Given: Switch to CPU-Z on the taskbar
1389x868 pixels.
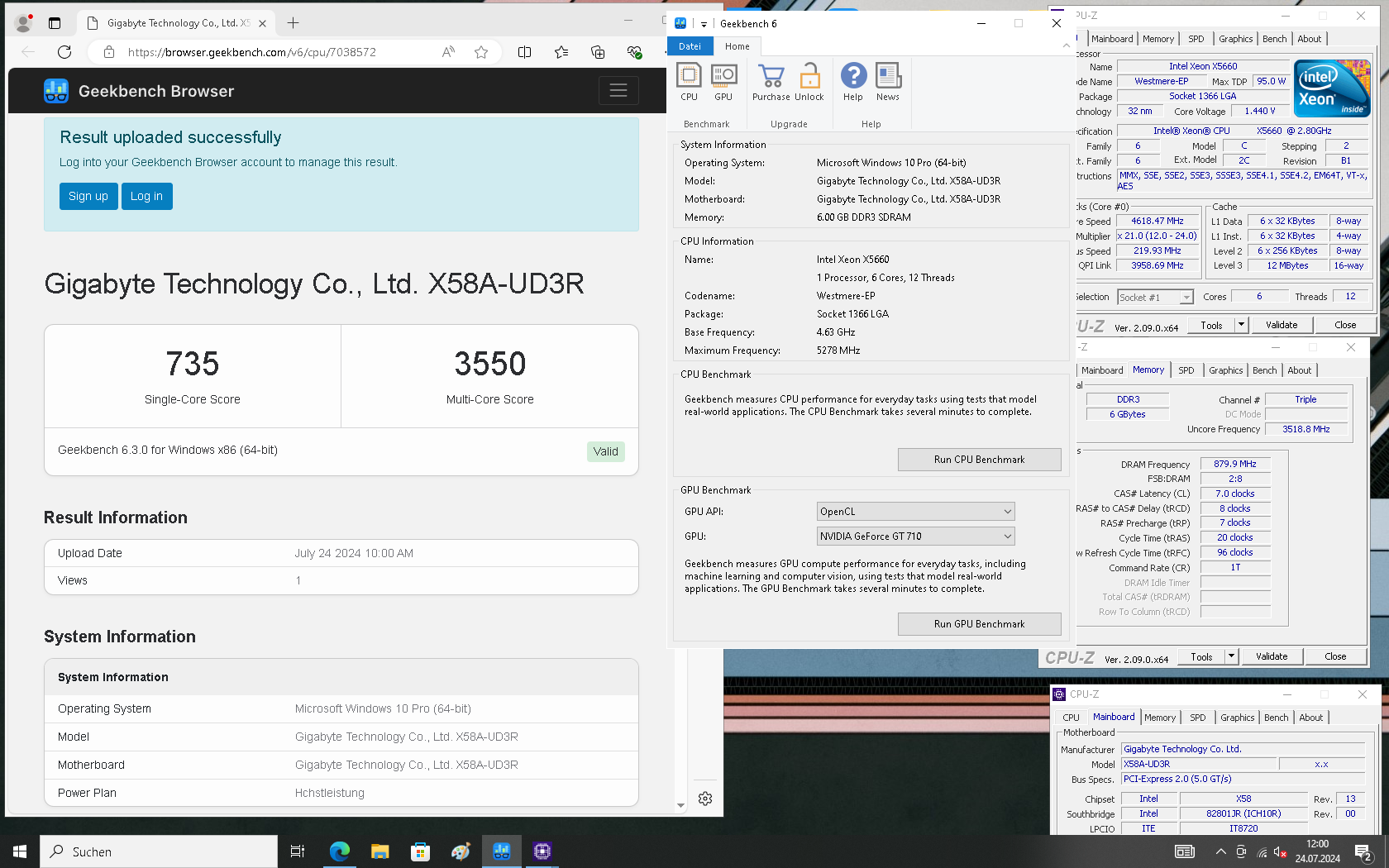Looking at the screenshot, I should tap(542, 851).
